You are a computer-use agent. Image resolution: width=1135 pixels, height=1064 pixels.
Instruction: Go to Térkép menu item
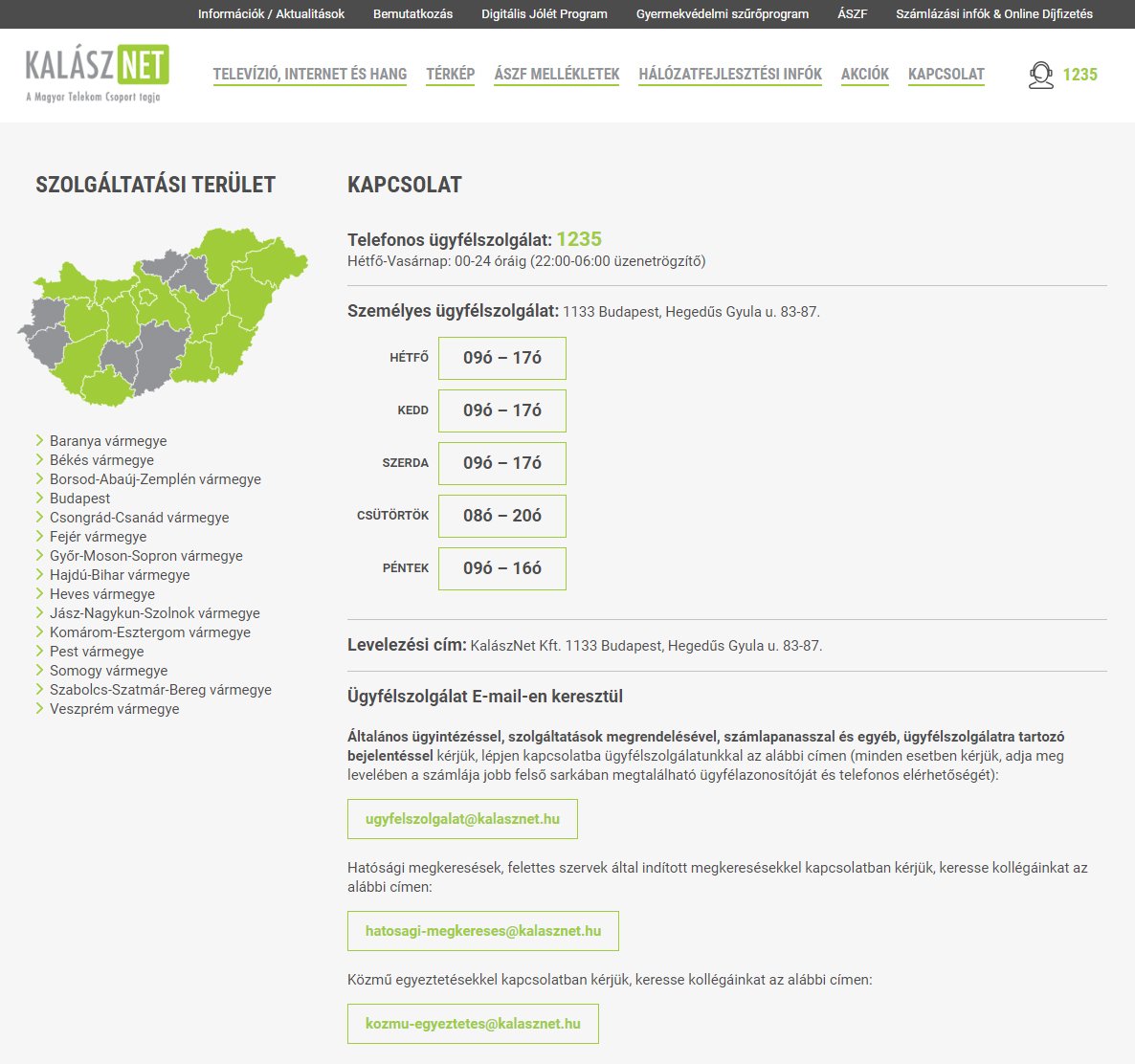click(x=450, y=75)
